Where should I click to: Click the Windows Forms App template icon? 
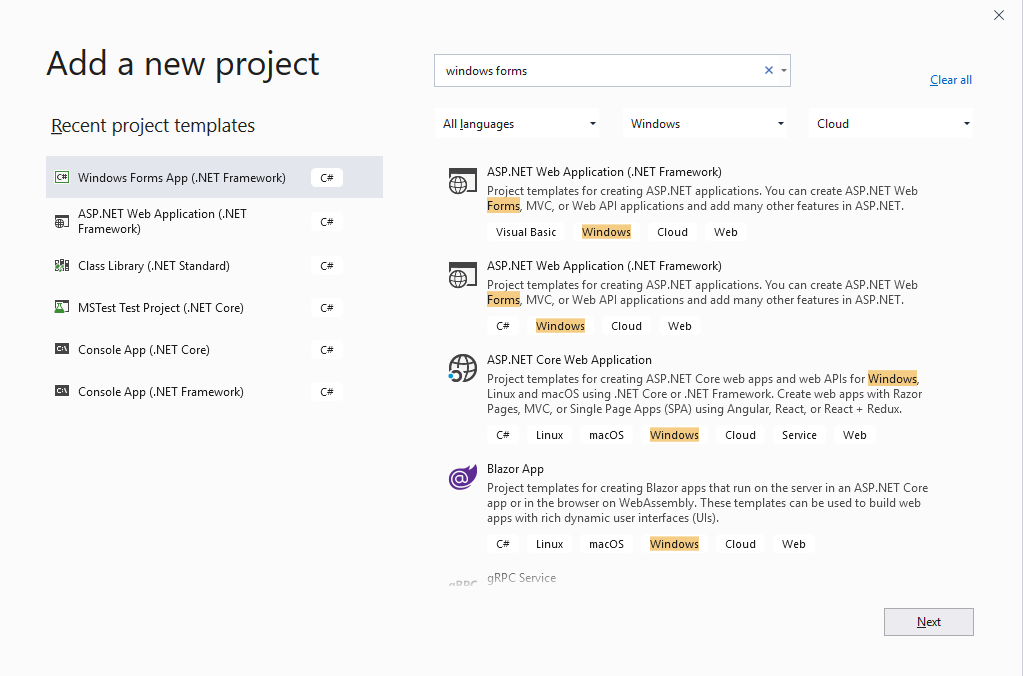(x=61, y=176)
